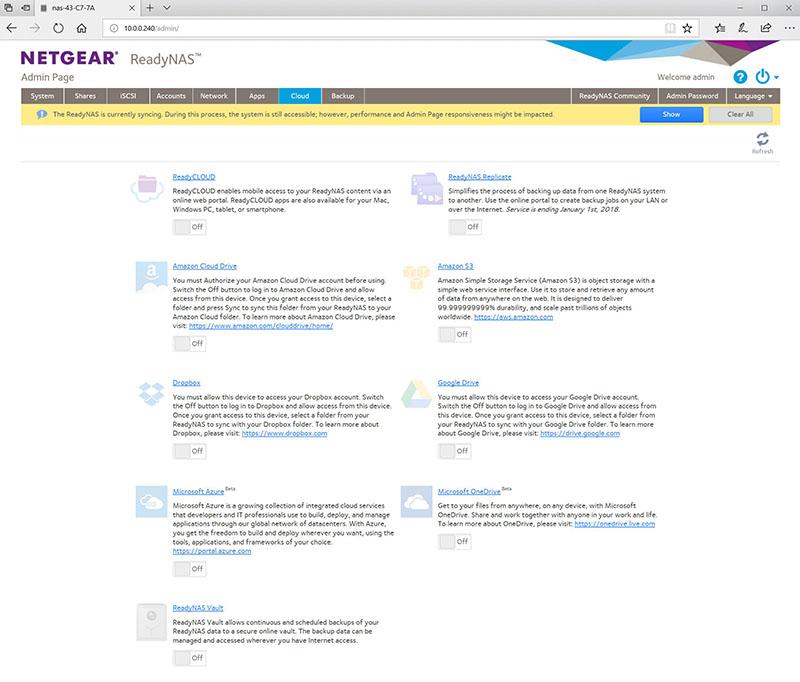Toggle ReadyCLOUD on
This screenshot has height=682, width=800.
click(189, 227)
